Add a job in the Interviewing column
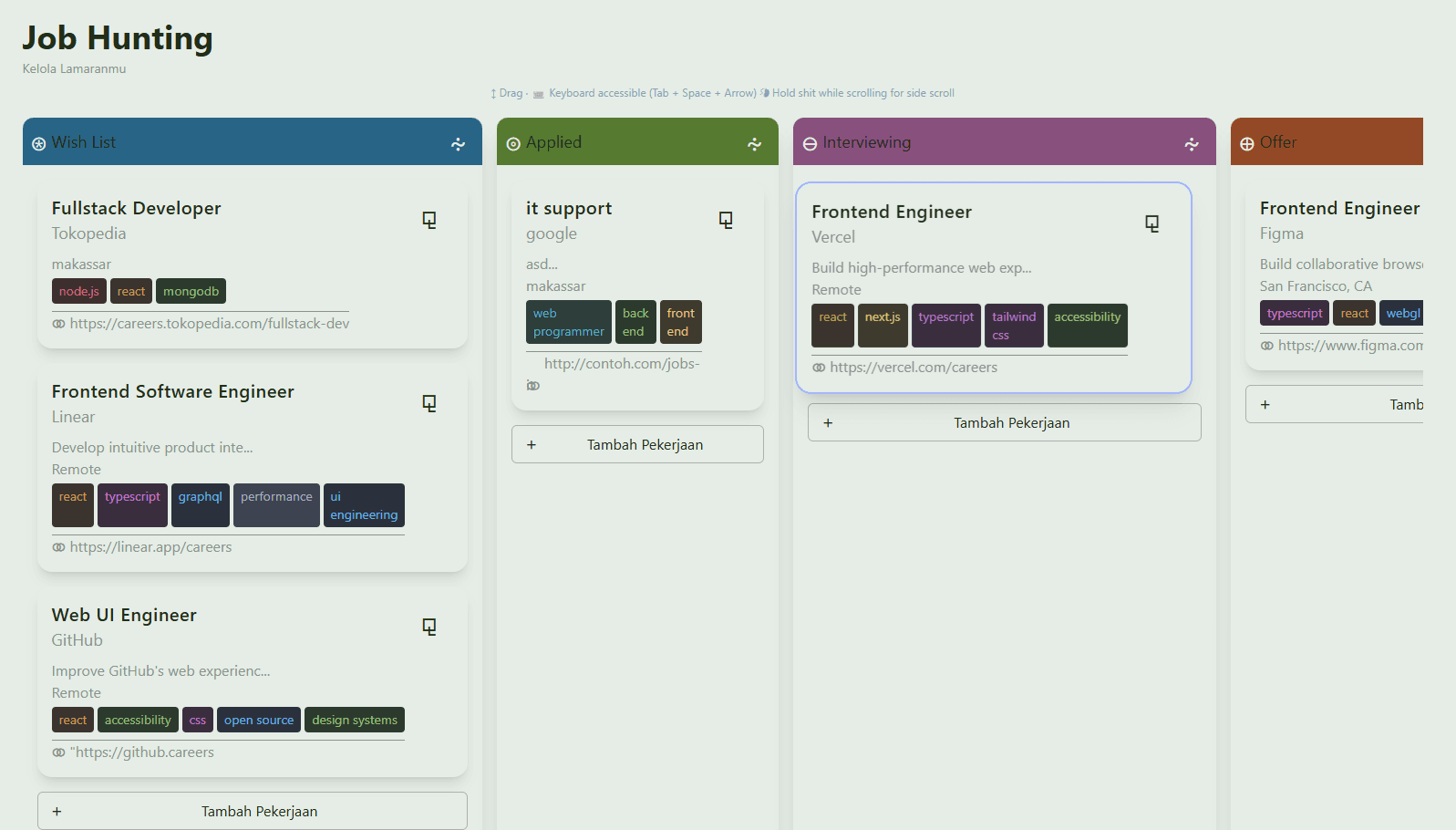This screenshot has width=1456, height=830. 1005,422
